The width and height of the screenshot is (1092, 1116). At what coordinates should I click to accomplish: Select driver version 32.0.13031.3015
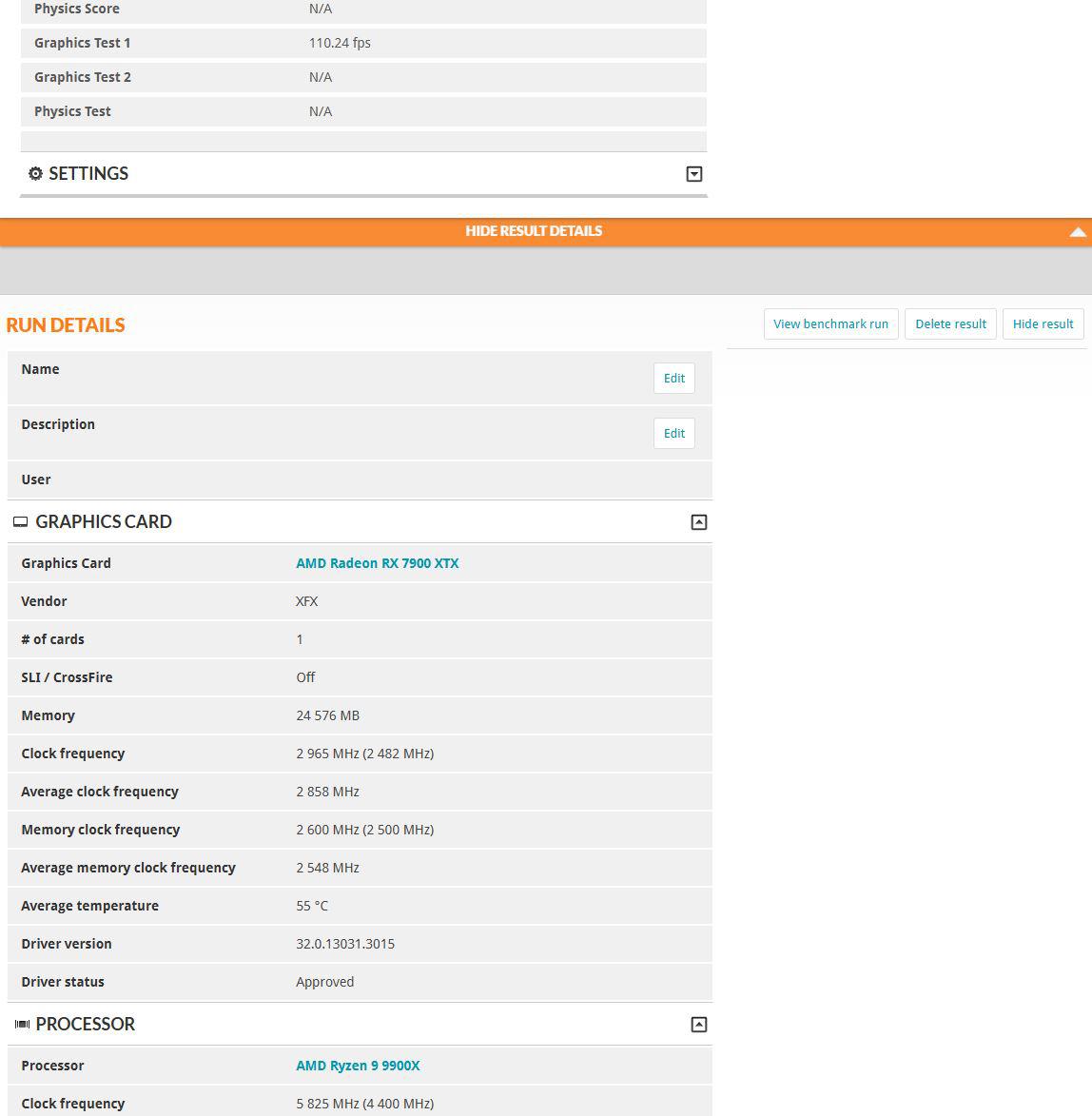(x=345, y=944)
